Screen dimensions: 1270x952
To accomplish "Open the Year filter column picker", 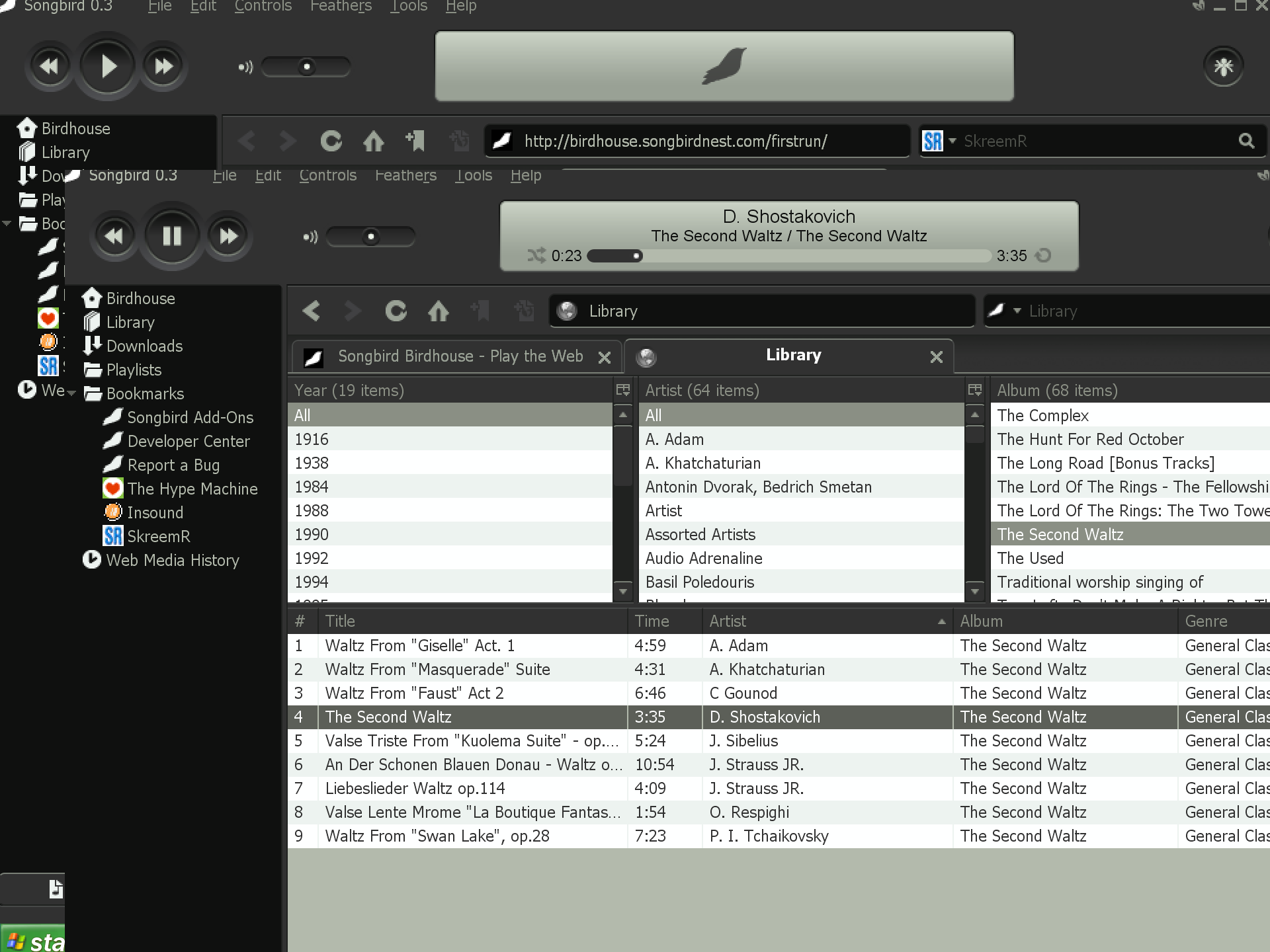I will [622, 390].
